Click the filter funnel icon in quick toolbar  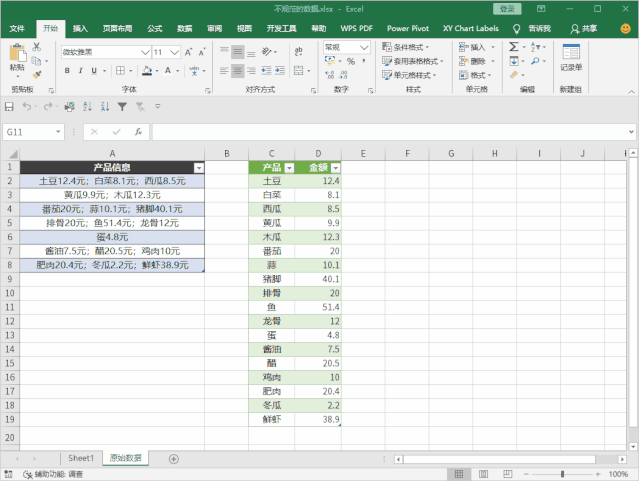tap(123, 106)
